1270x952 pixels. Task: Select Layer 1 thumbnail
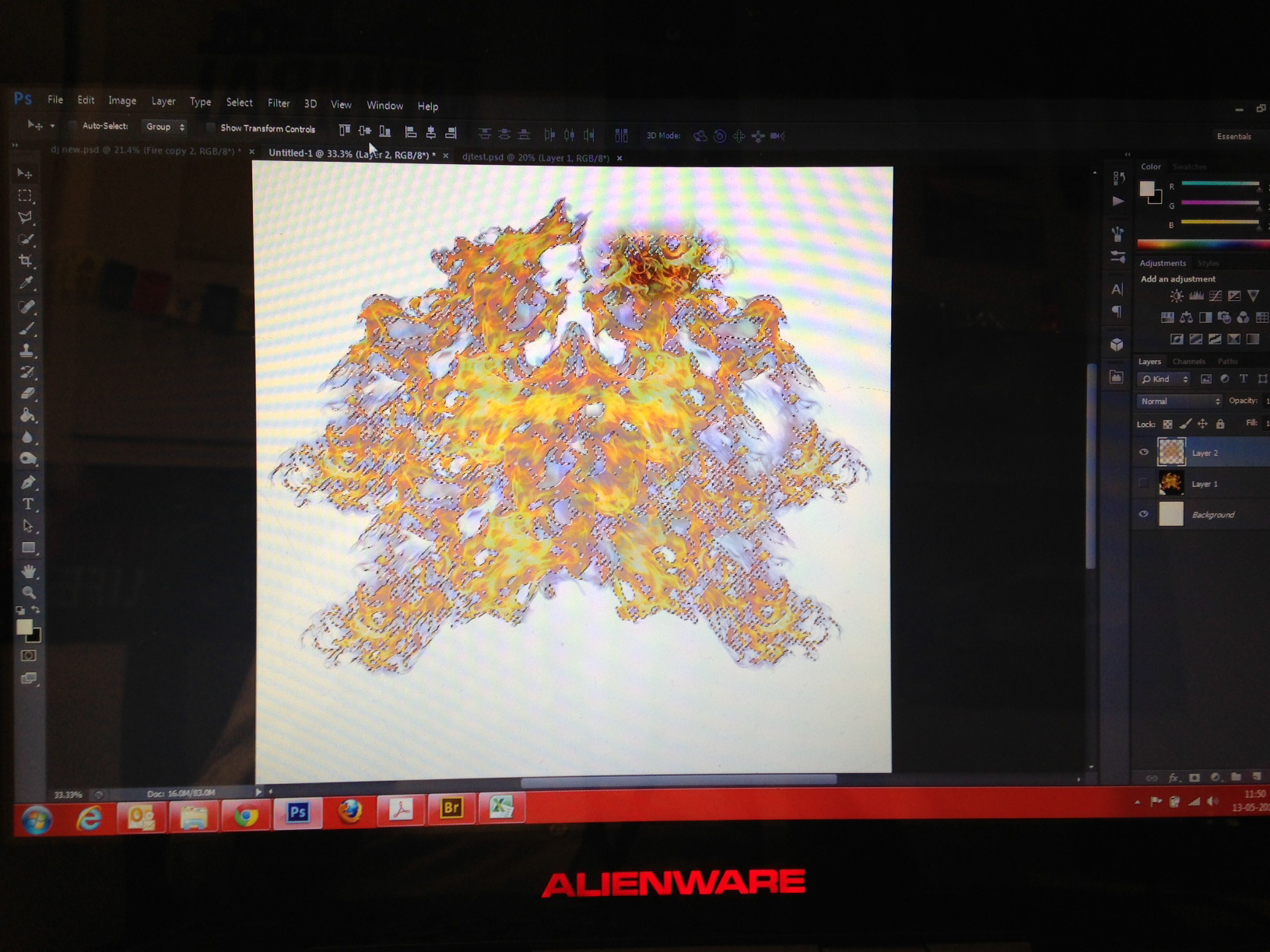click(1171, 483)
